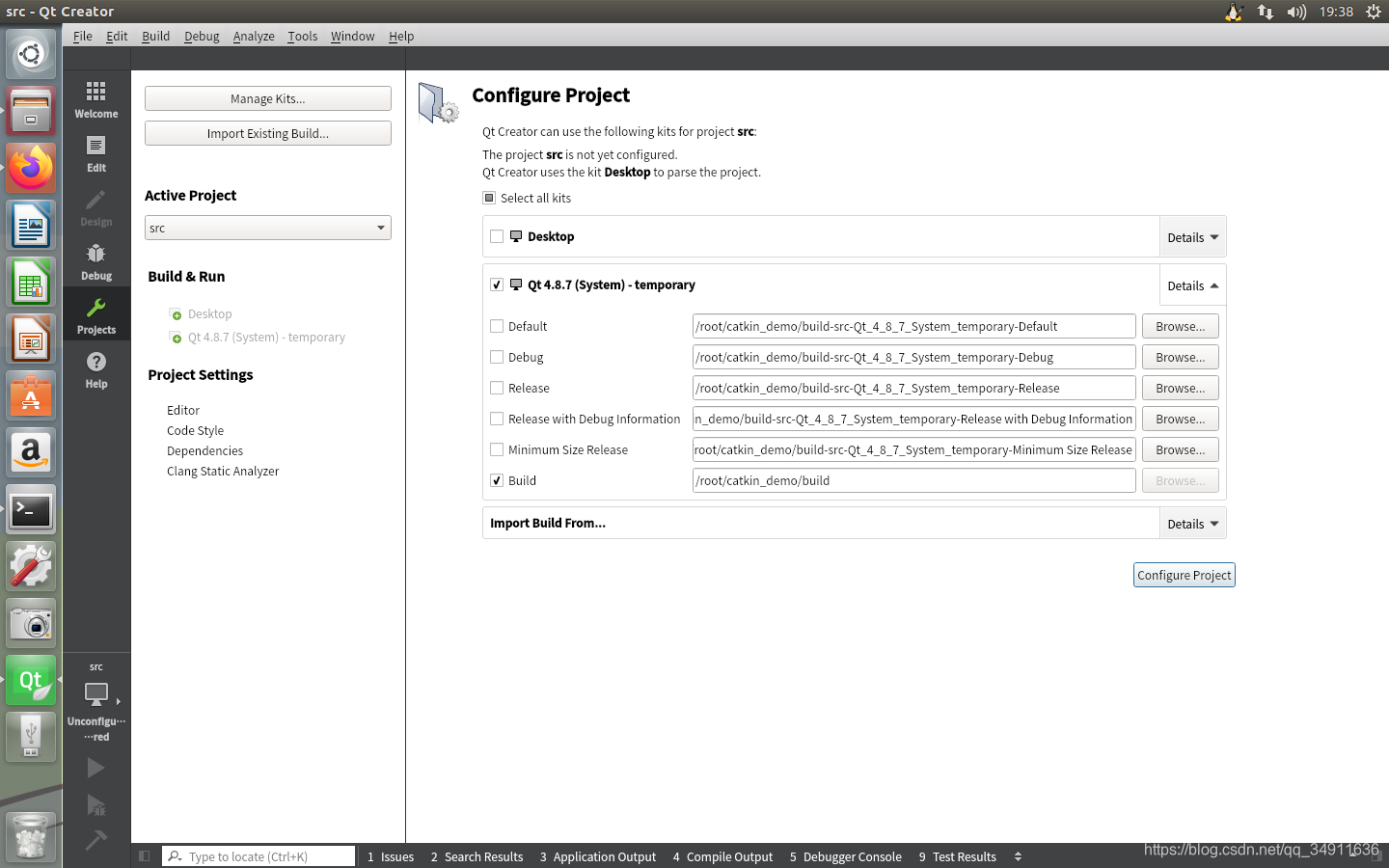The width and height of the screenshot is (1389, 868).
Task: Open Help mode in sidebar
Action: coord(96,369)
